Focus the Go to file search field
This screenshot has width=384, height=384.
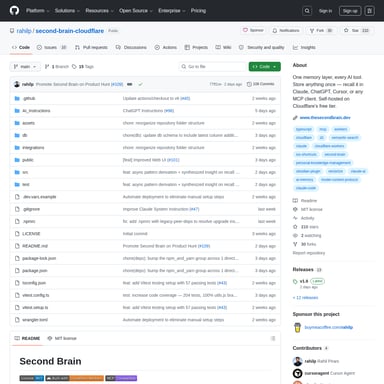[212, 67]
